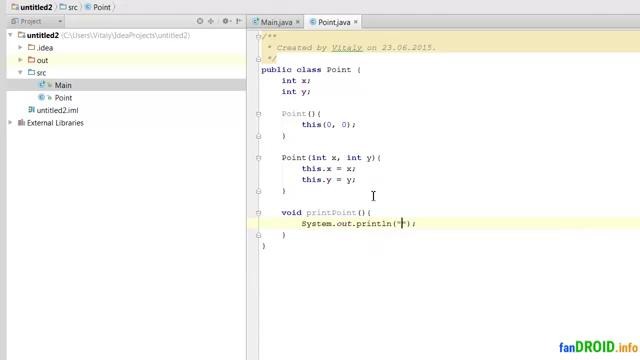Click the 'public class Point' line
Image resolution: width=640 pixels, height=360 pixels.
pyautogui.click(x=311, y=70)
